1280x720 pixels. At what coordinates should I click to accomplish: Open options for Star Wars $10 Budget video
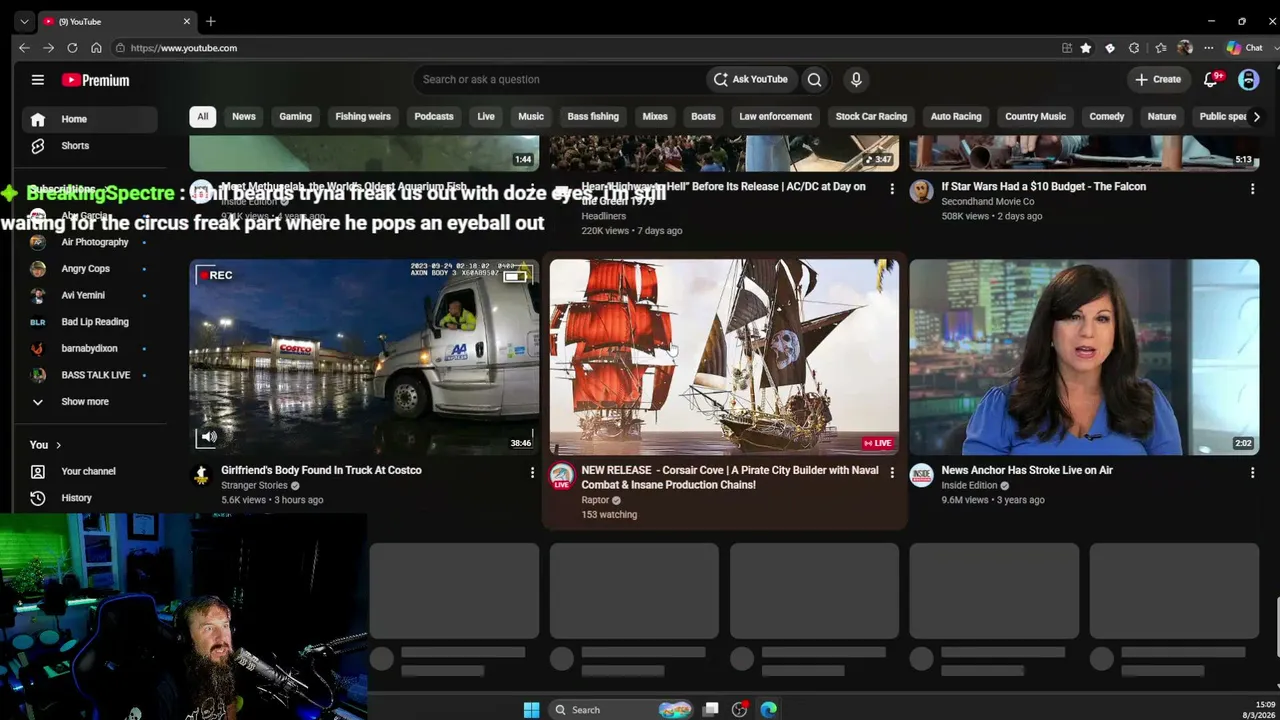tap(1252, 189)
